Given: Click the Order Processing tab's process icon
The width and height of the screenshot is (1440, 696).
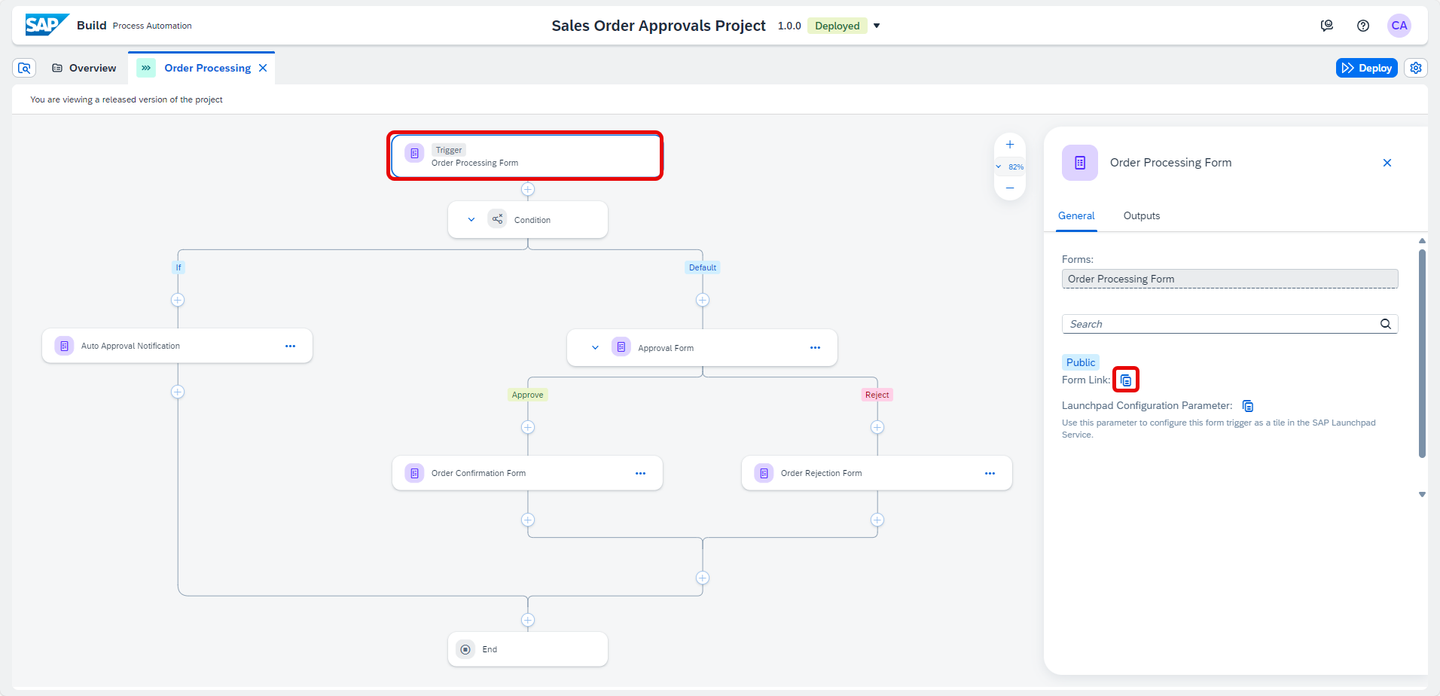Looking at the screenshot, I should tap(146, 68).
